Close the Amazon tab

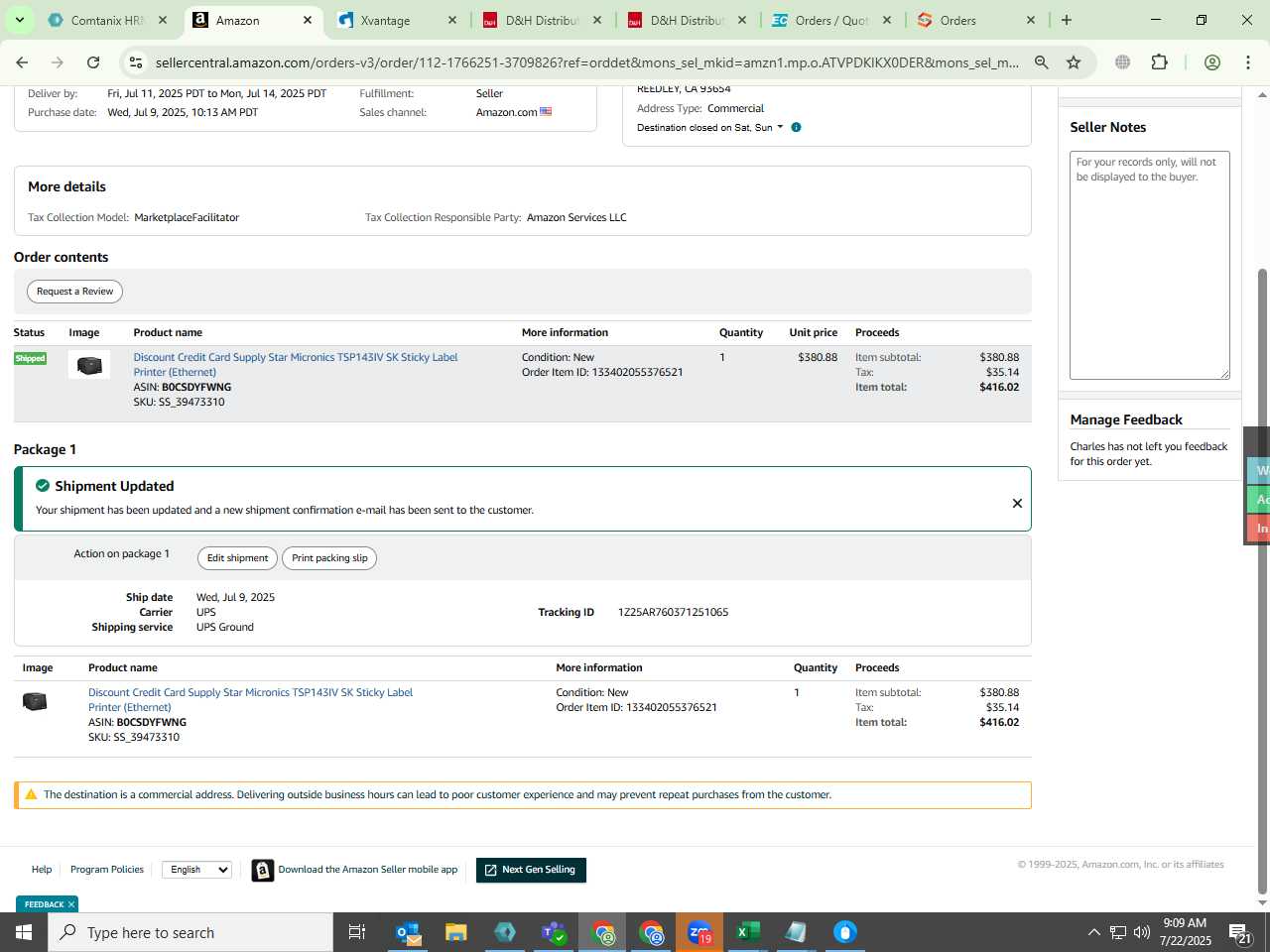click(x=308, y=20)
